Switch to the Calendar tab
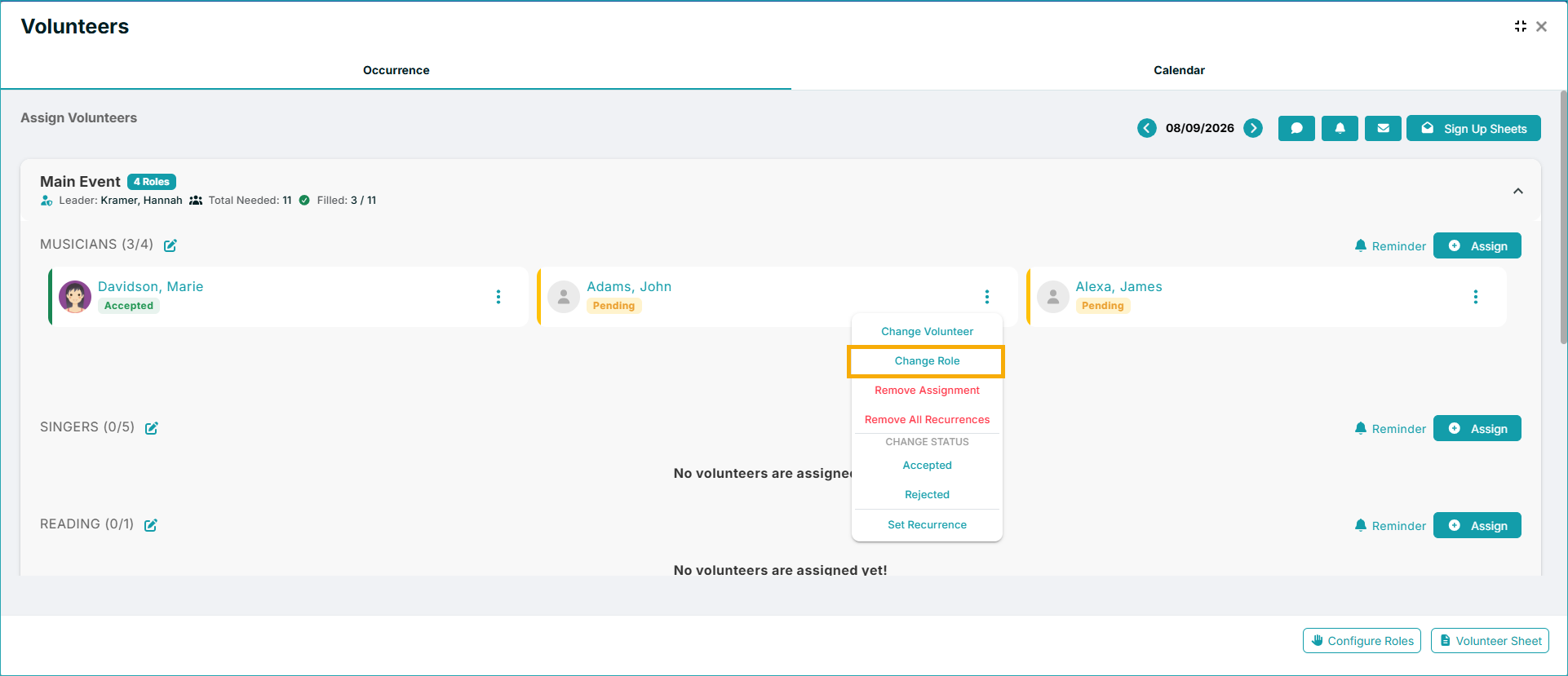The width and height of the screenshot is (1568, 676). coord(1179,70)
